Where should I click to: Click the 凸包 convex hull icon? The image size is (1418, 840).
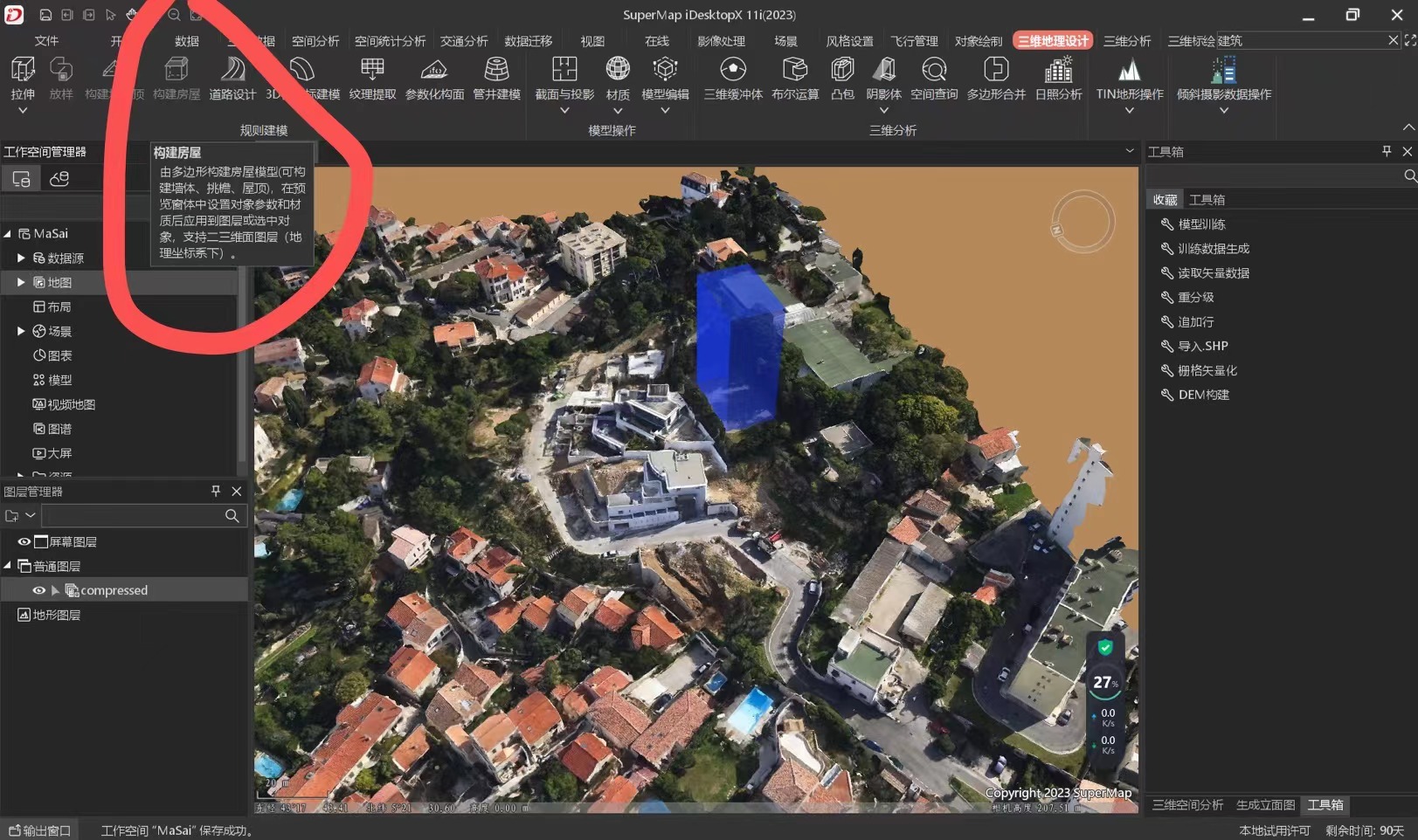tap(842, 69)
